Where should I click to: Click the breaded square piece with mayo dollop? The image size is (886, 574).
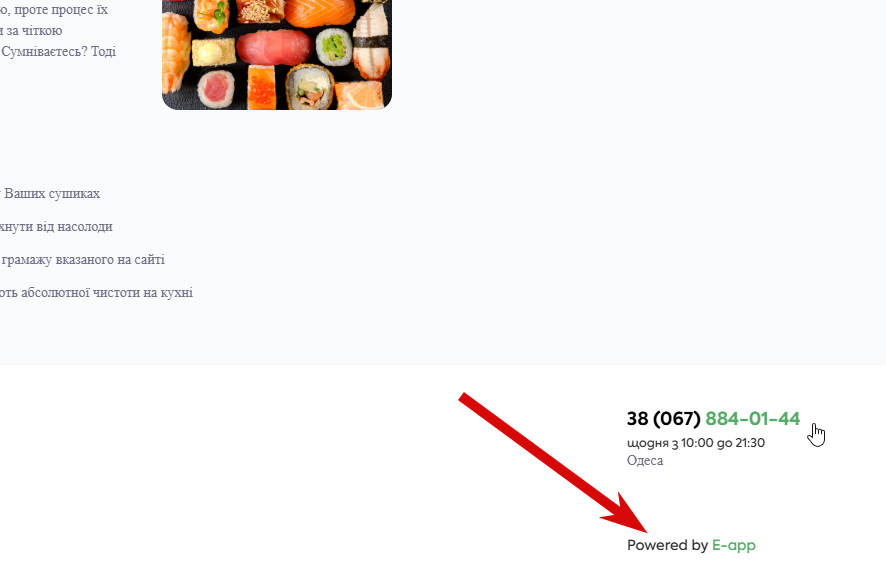214,53
